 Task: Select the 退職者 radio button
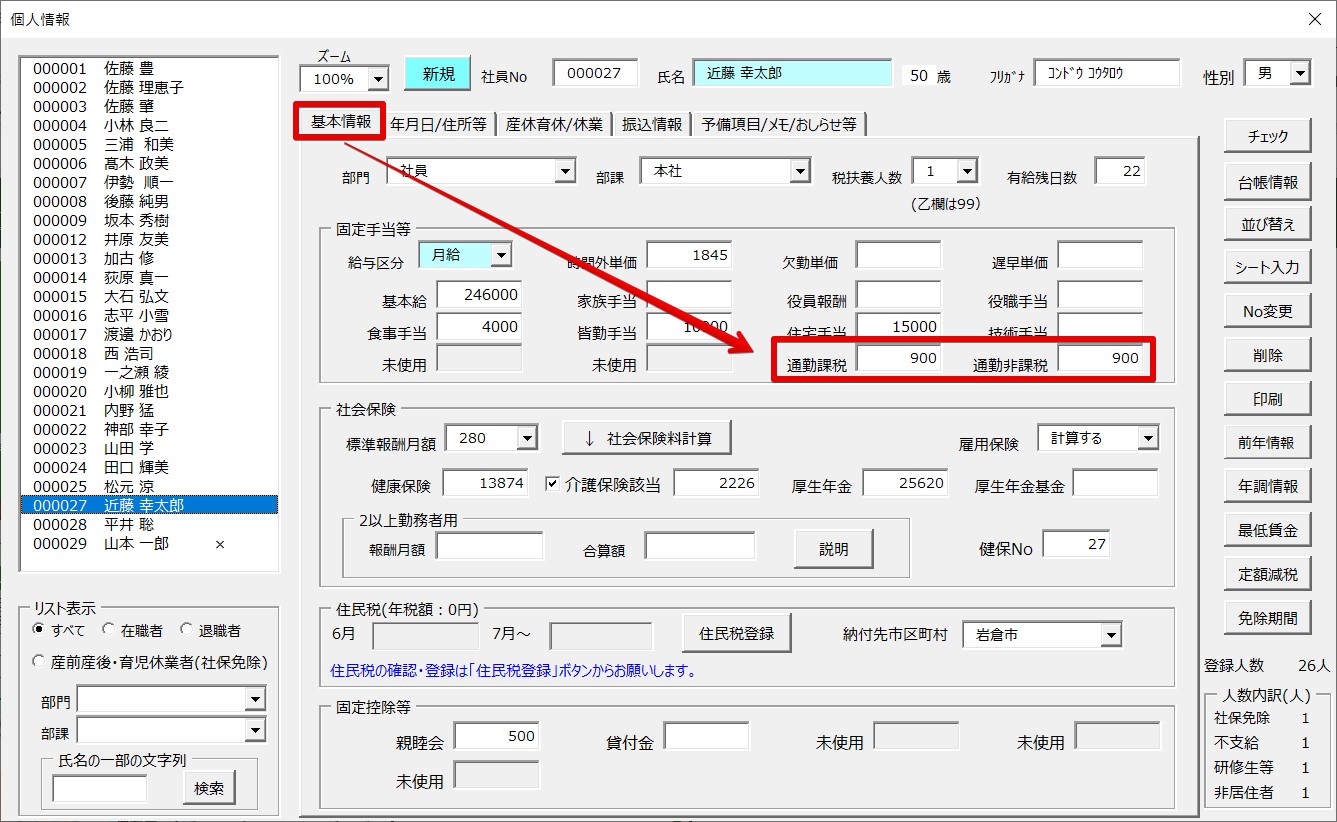coord(186,631)
